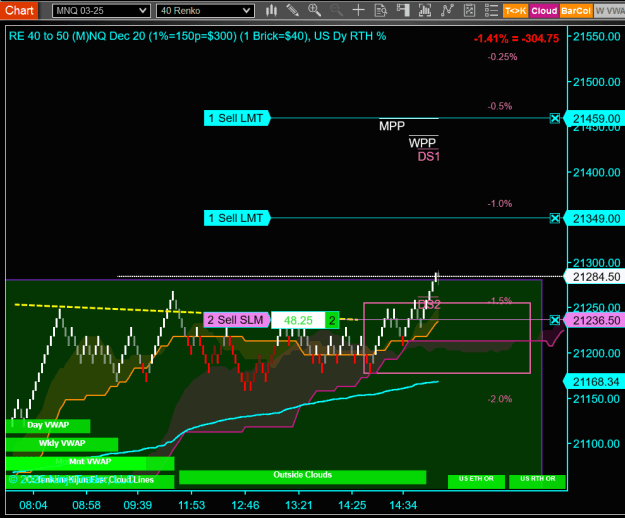Viewport: 625px width, 518px height.
Task: Open the chart Properties list icon
Action: pyautogui.click(x=491, y=10)
